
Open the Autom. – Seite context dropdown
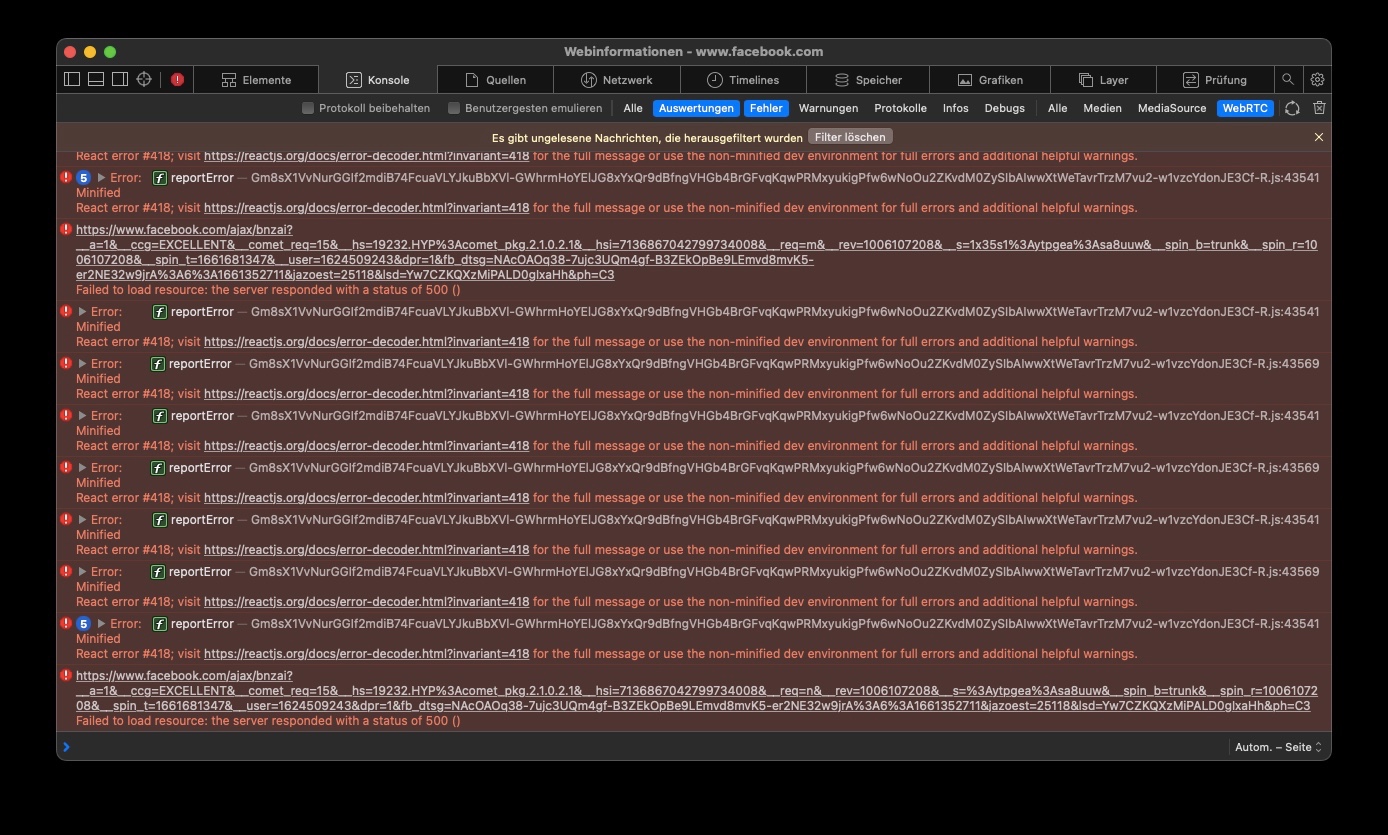(x=1278, y=747)
